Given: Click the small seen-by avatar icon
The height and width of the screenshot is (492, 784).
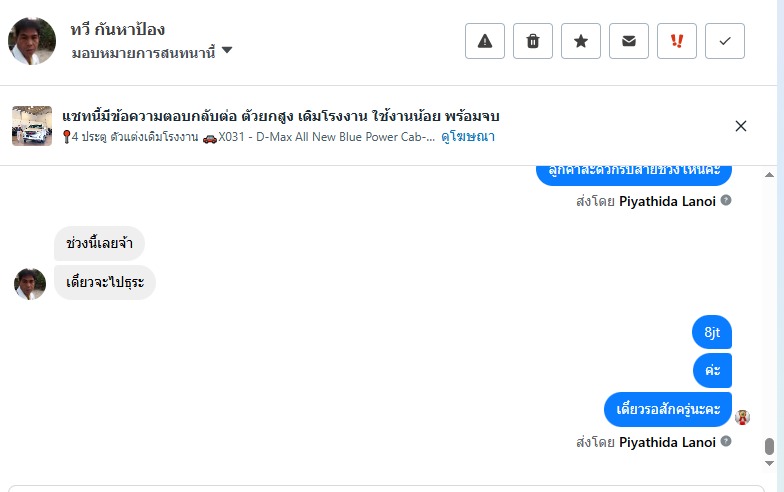Looking at the screenshot, I should 742,417.
